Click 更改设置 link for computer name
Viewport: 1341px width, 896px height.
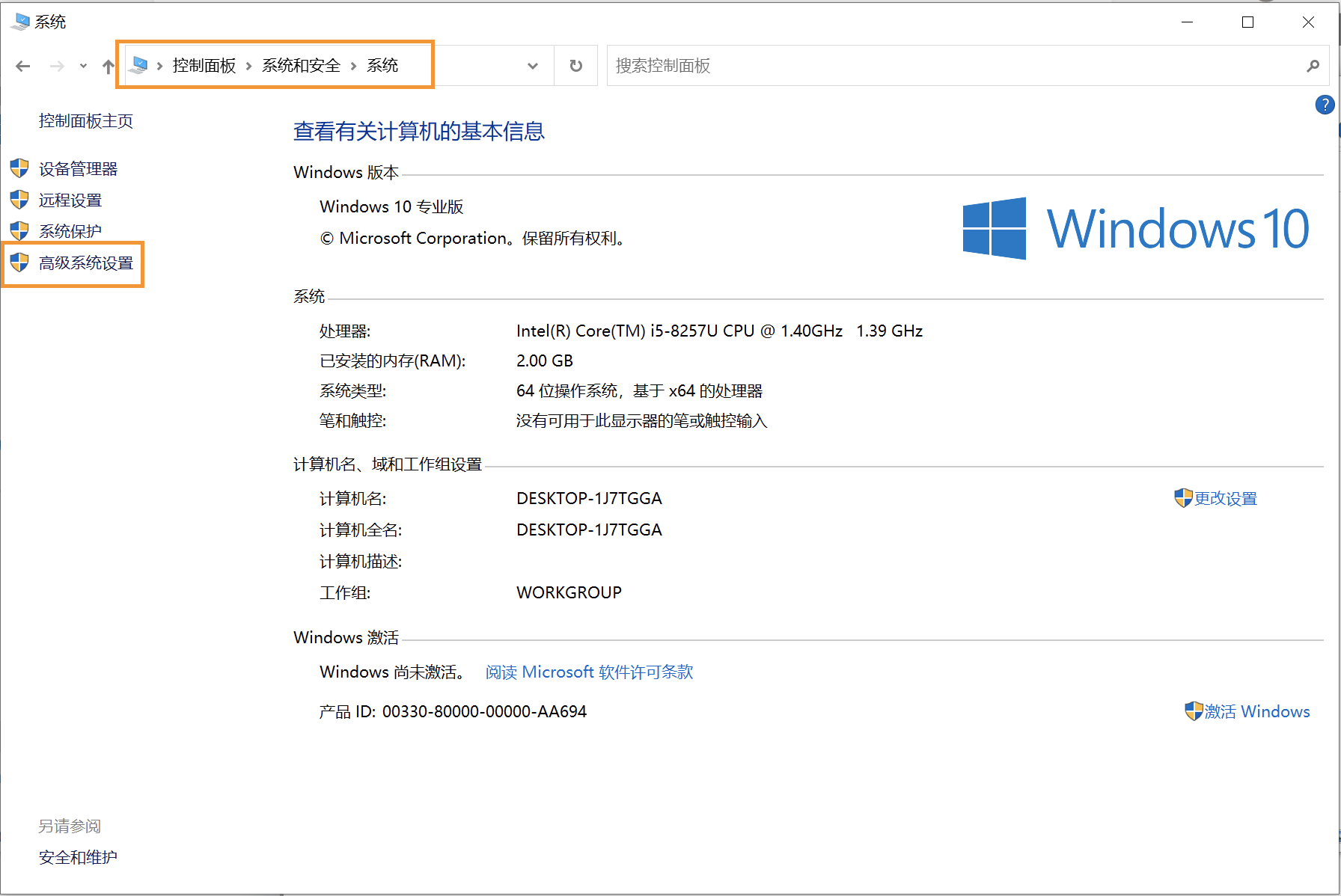(1226, 499)
